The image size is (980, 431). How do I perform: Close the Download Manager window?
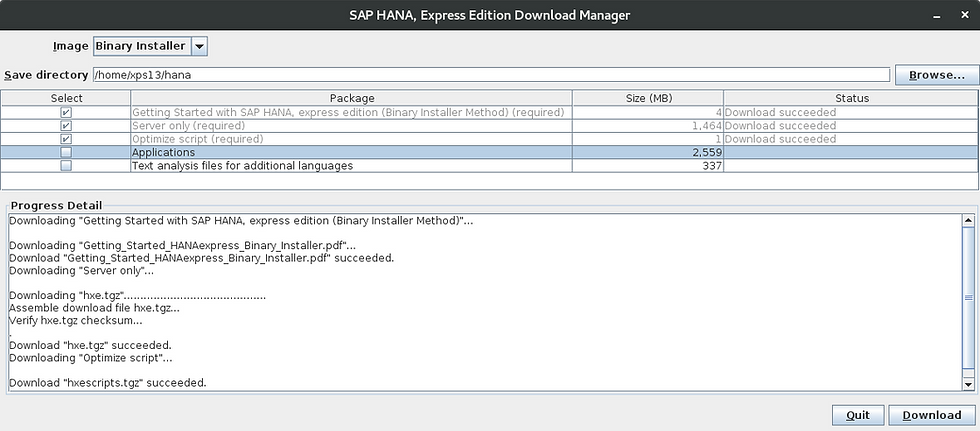tap(964, 16)
